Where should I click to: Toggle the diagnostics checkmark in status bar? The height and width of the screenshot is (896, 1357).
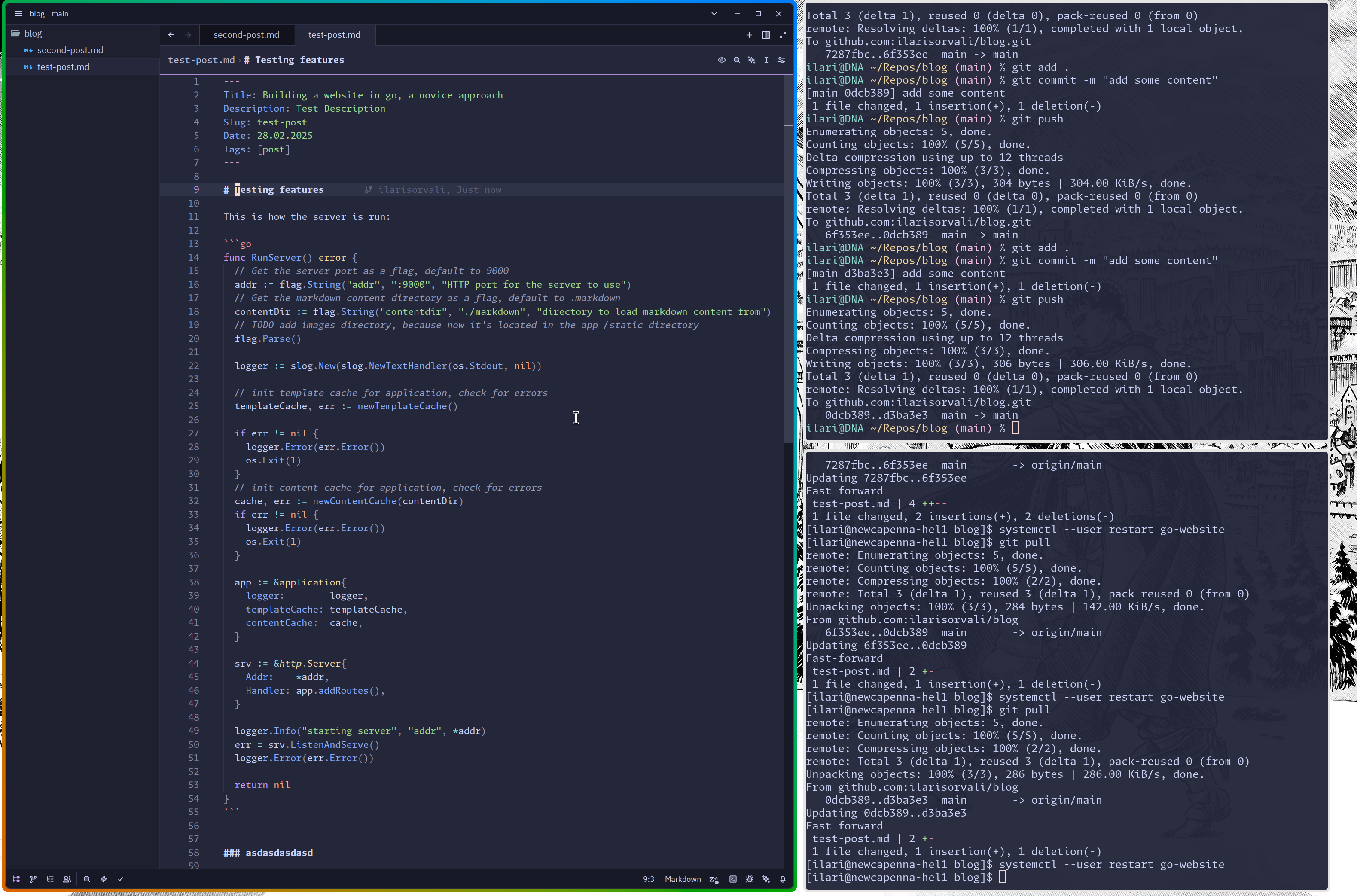(120, 879)
